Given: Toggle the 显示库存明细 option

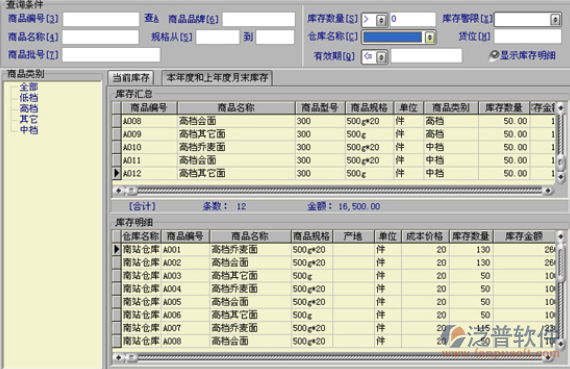Looking at the screenshot, I should (522, 55).
